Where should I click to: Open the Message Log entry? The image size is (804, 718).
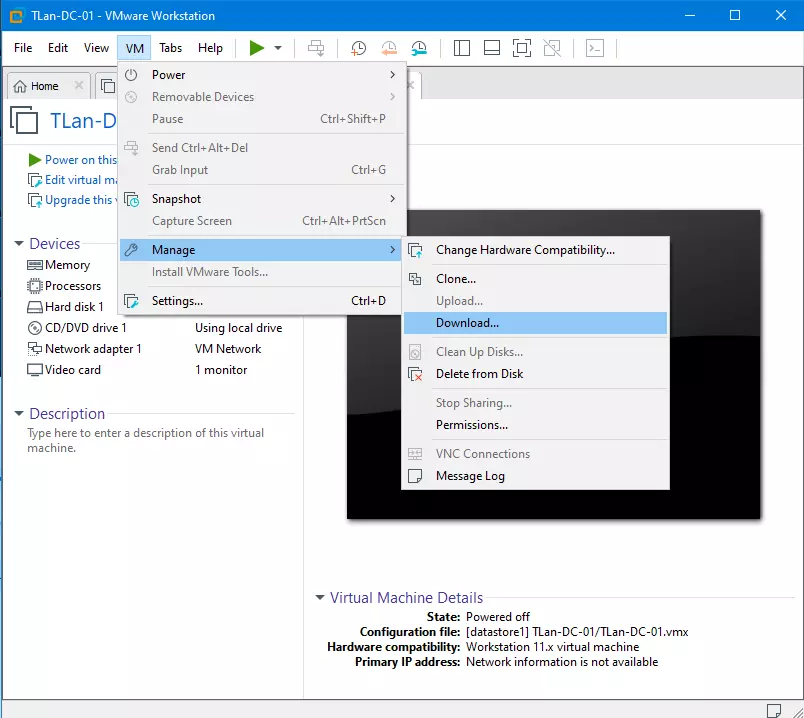535,476
